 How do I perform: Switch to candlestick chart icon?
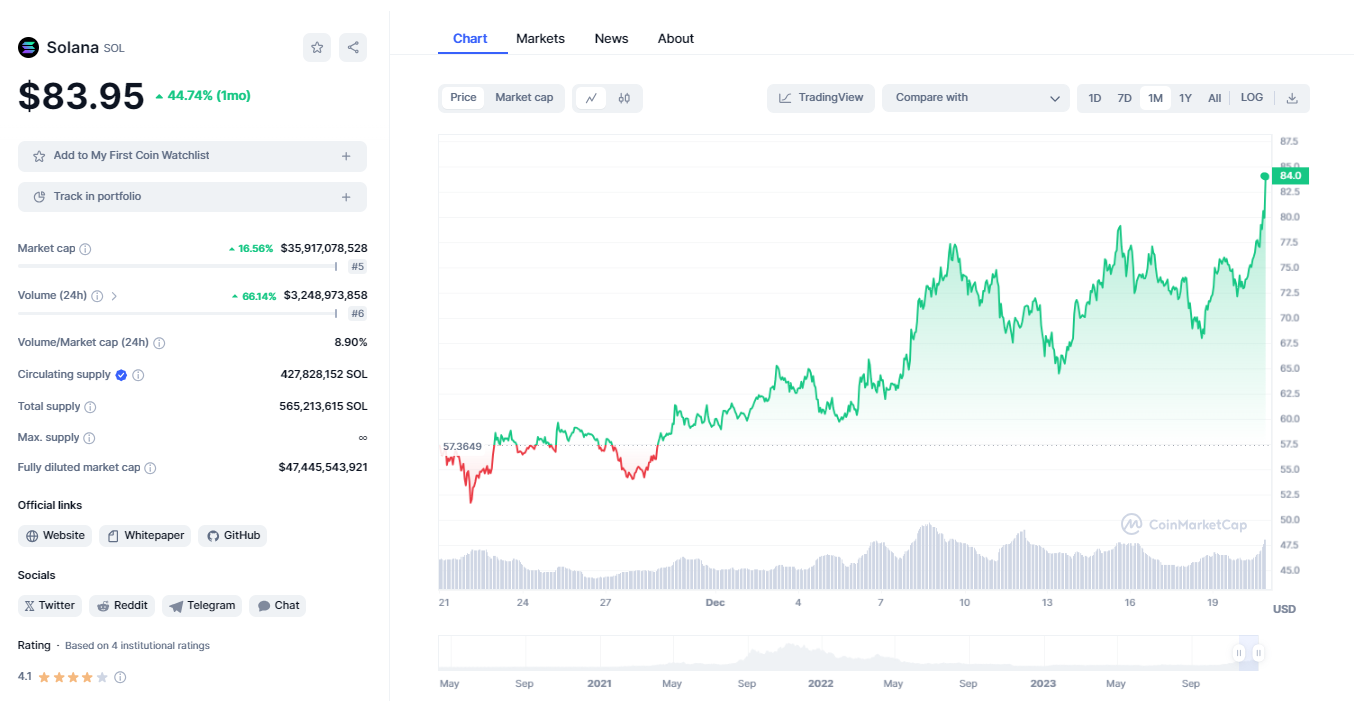coord(624,98)
